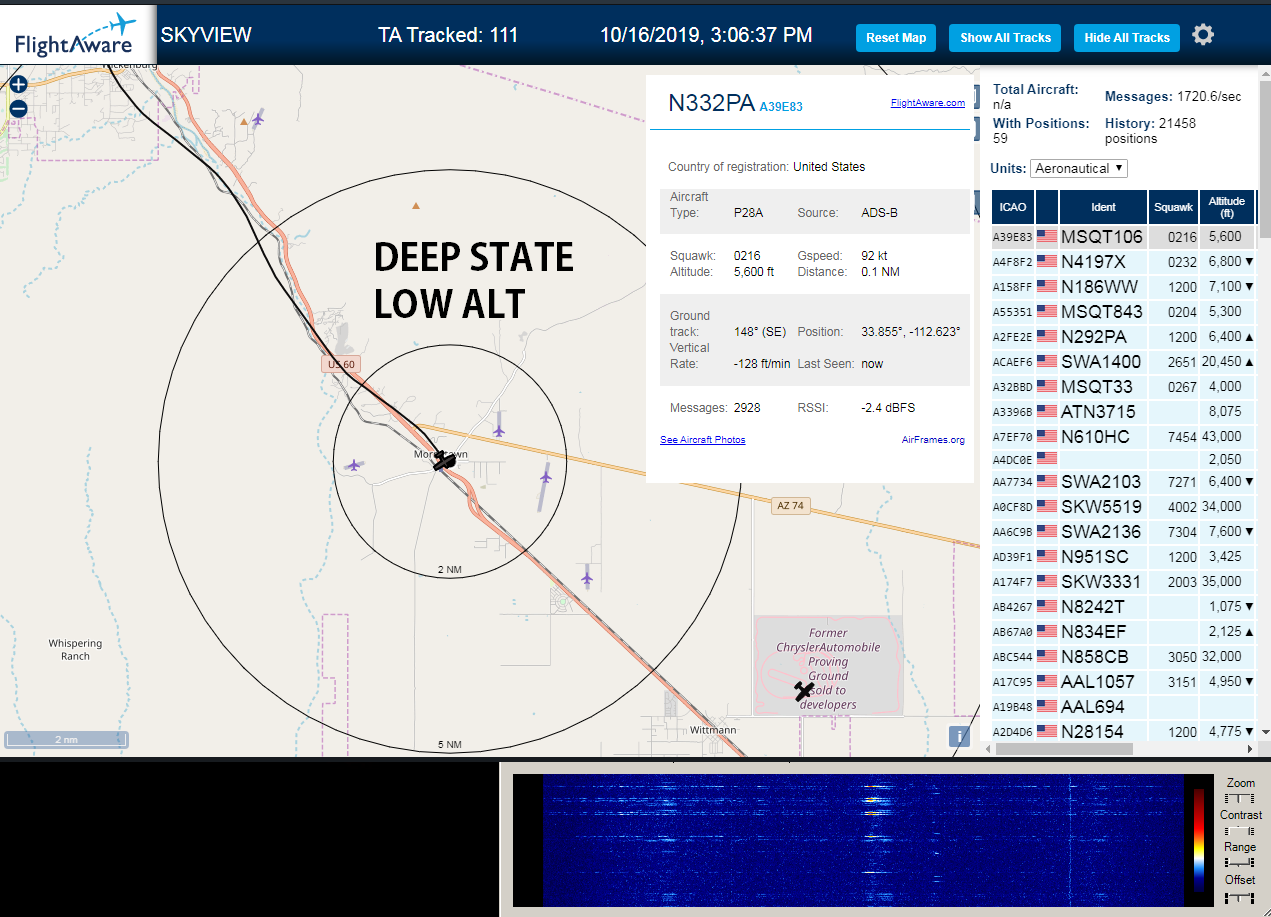The image size is (1271, 917).
Task: Click US flag in SWA1400 row
Action: click(x=1047, y=362)
